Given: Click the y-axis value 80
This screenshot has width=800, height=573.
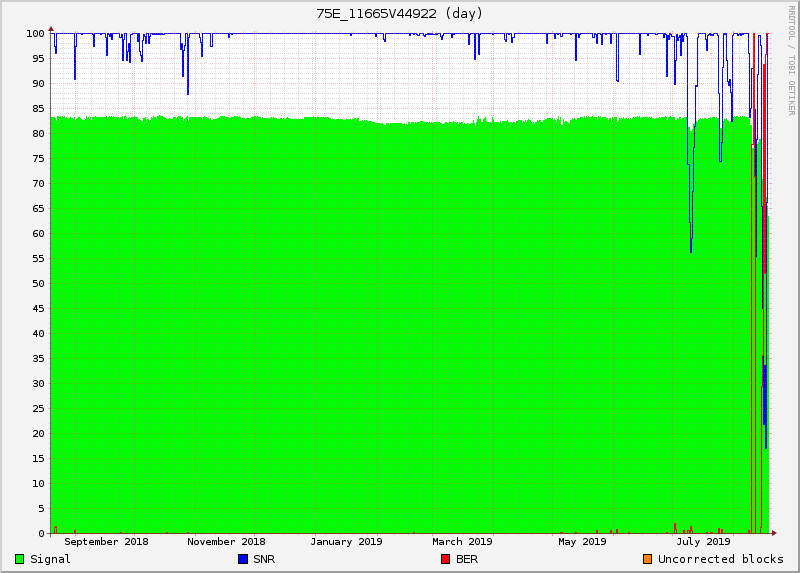Looking at the screenshot, I should click(x=38, y=134).
